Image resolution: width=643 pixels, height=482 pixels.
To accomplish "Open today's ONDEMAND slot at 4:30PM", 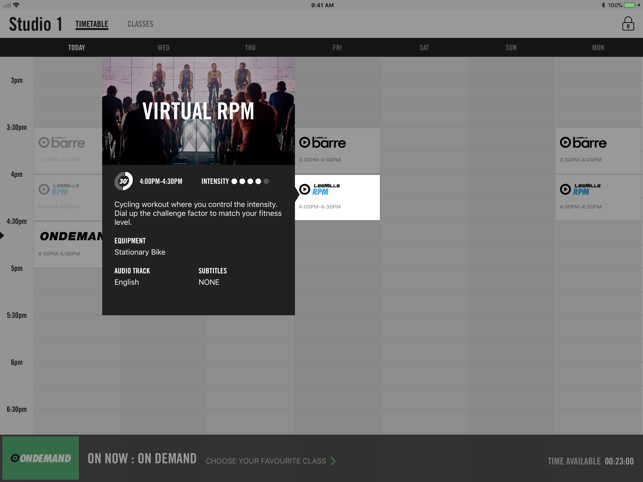I will point(68,244).
